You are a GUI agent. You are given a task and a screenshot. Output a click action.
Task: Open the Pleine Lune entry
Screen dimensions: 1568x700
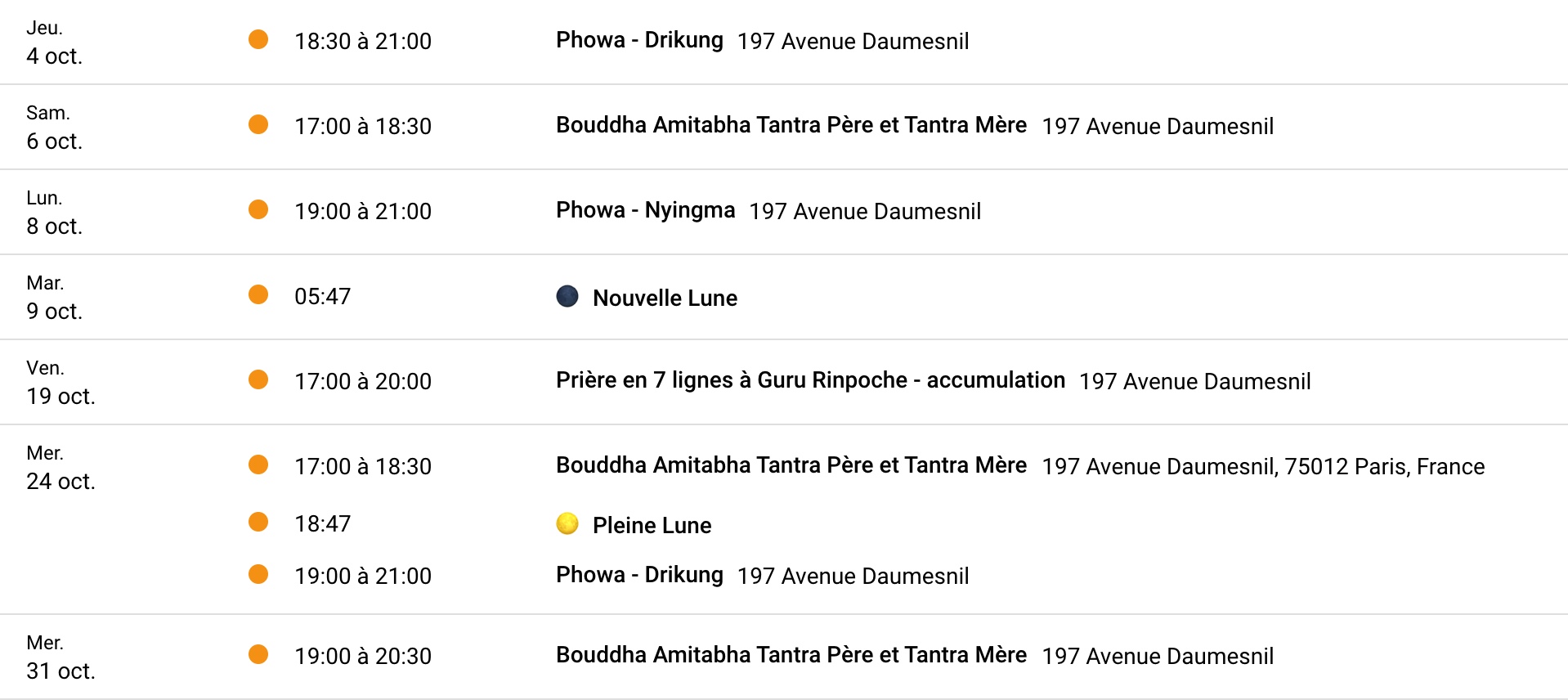pos(652,525)
